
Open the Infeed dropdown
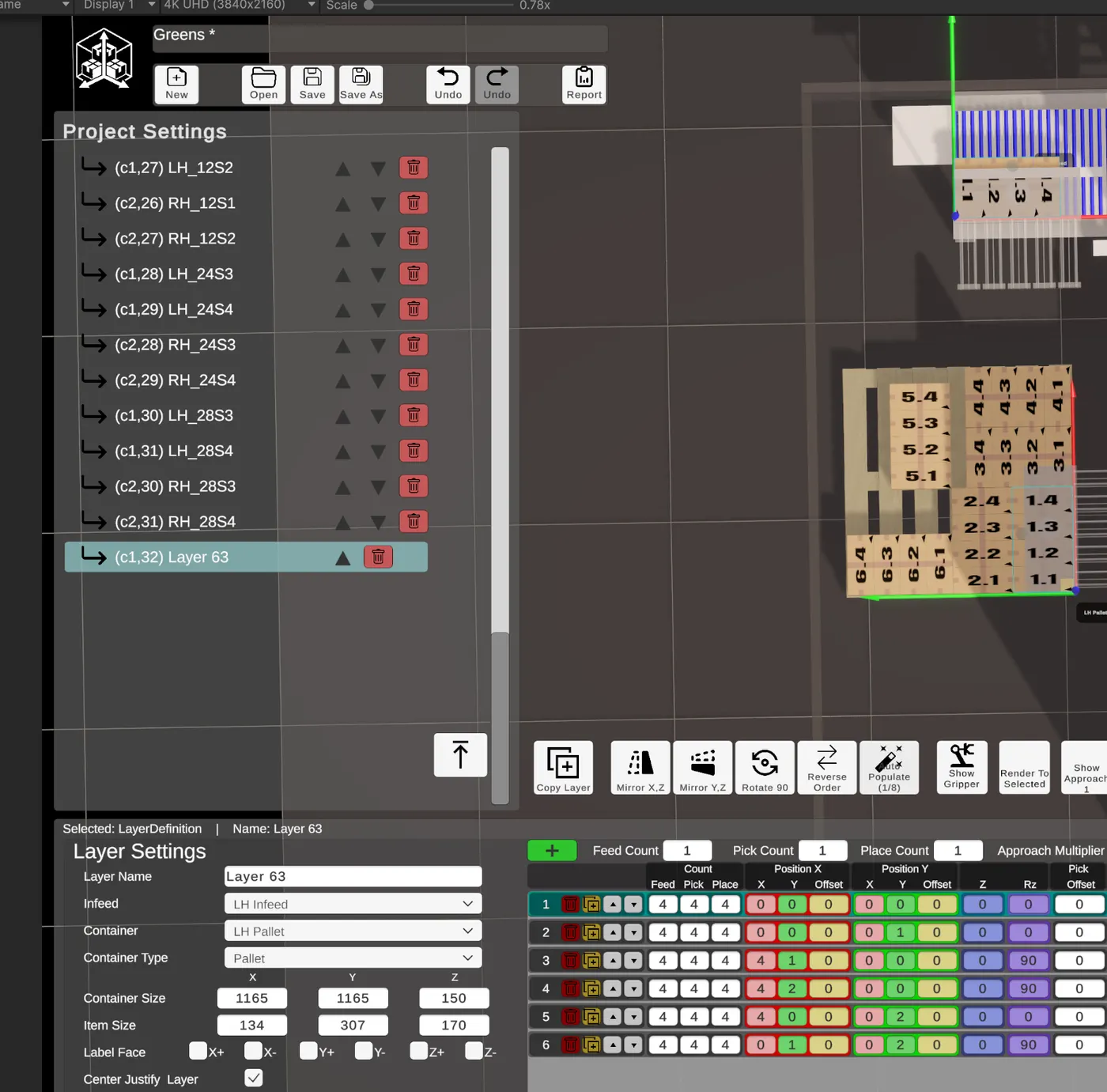(353, 904)
